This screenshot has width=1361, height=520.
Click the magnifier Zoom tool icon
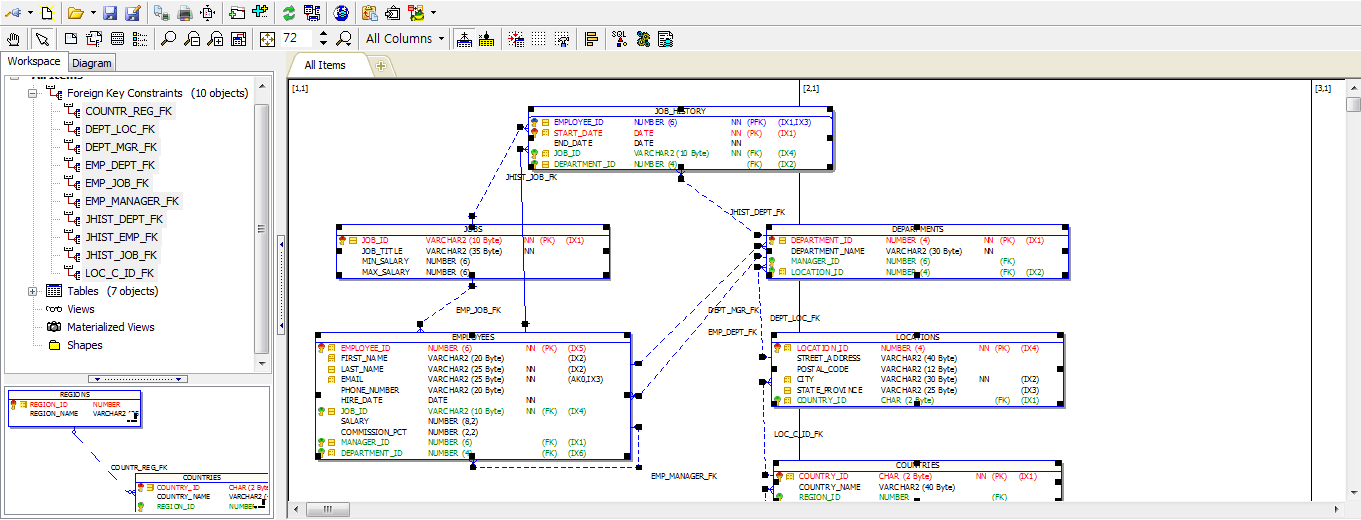[168, 39]
